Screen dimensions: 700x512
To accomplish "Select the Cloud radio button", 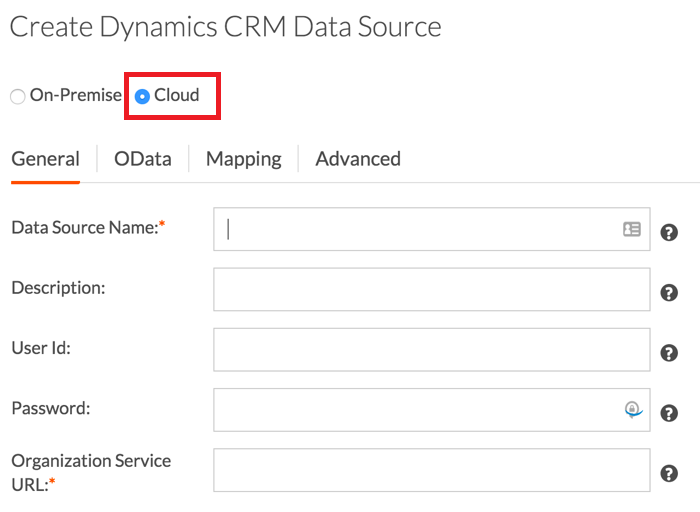I will (x=142, y=97).
